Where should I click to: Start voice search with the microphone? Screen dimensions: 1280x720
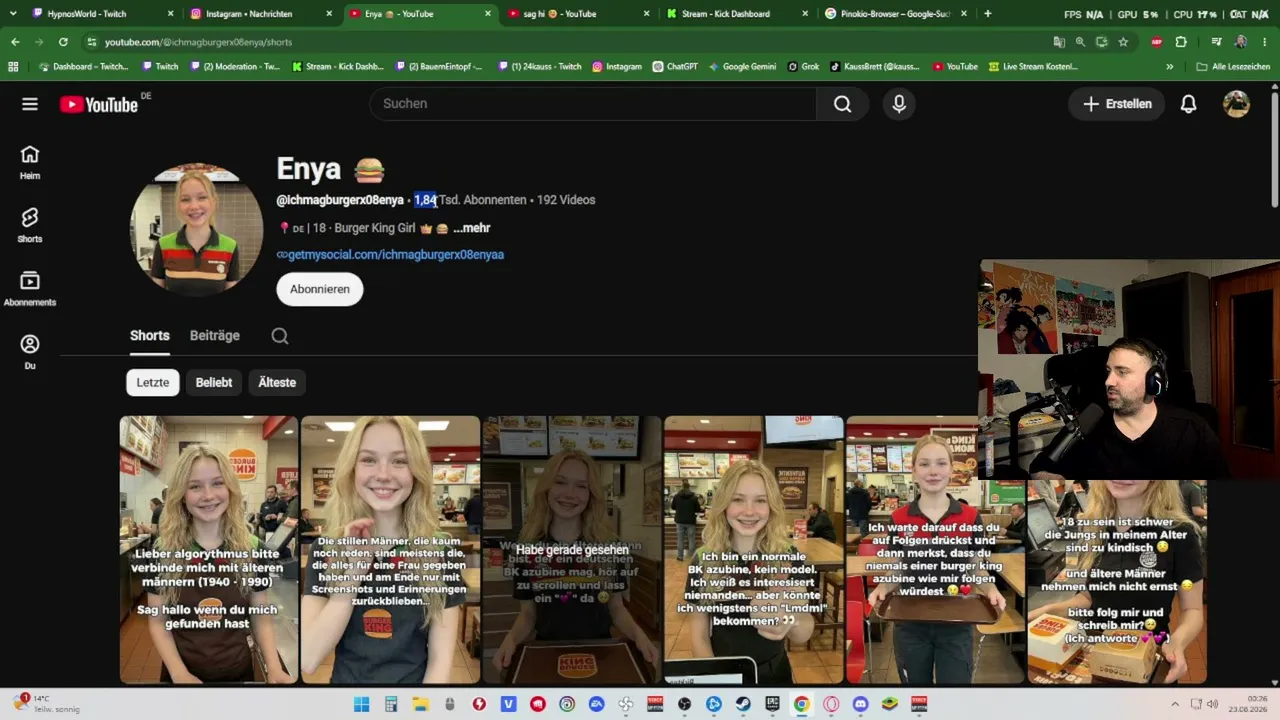click(899, 104)
